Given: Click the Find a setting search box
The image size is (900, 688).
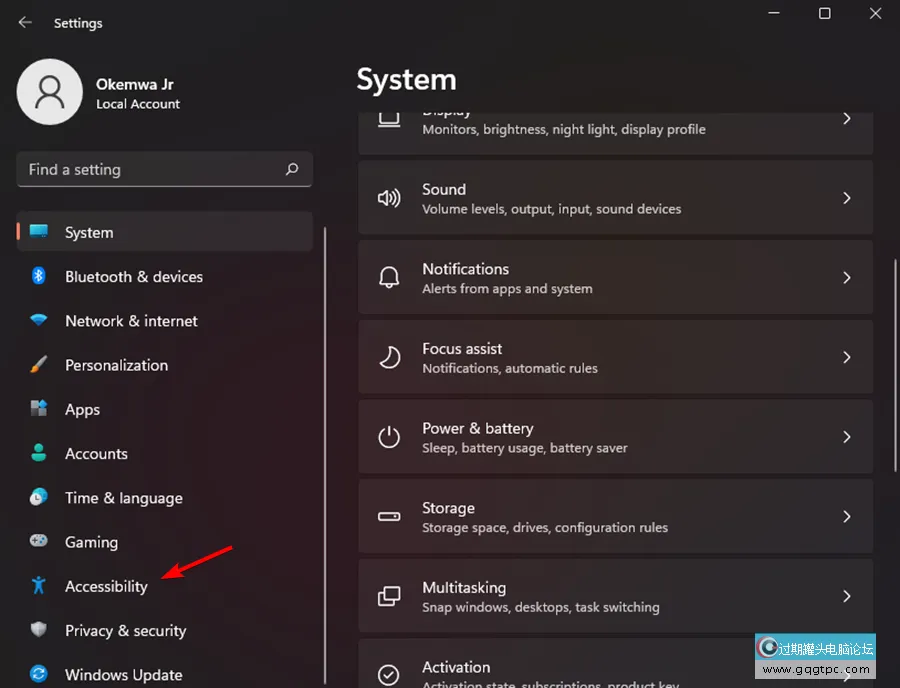Looking at the screenshot, I should point(164,169).
